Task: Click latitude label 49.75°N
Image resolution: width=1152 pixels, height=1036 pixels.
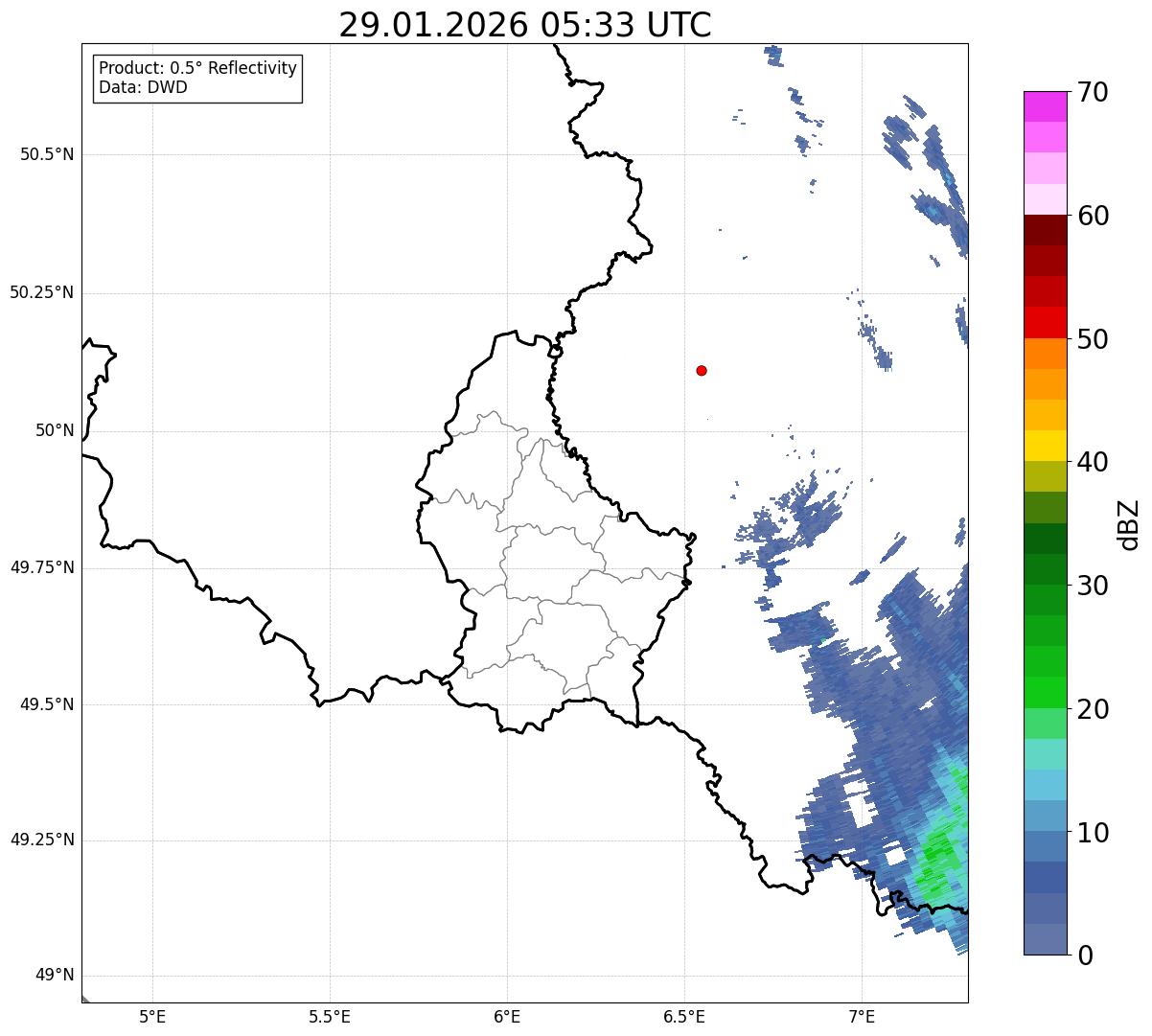Action: (x=42, y=567)
